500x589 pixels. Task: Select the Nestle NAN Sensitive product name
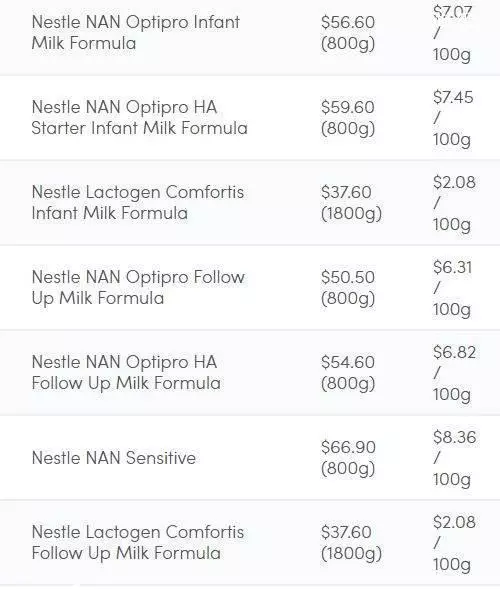click(x=113, y=458)
